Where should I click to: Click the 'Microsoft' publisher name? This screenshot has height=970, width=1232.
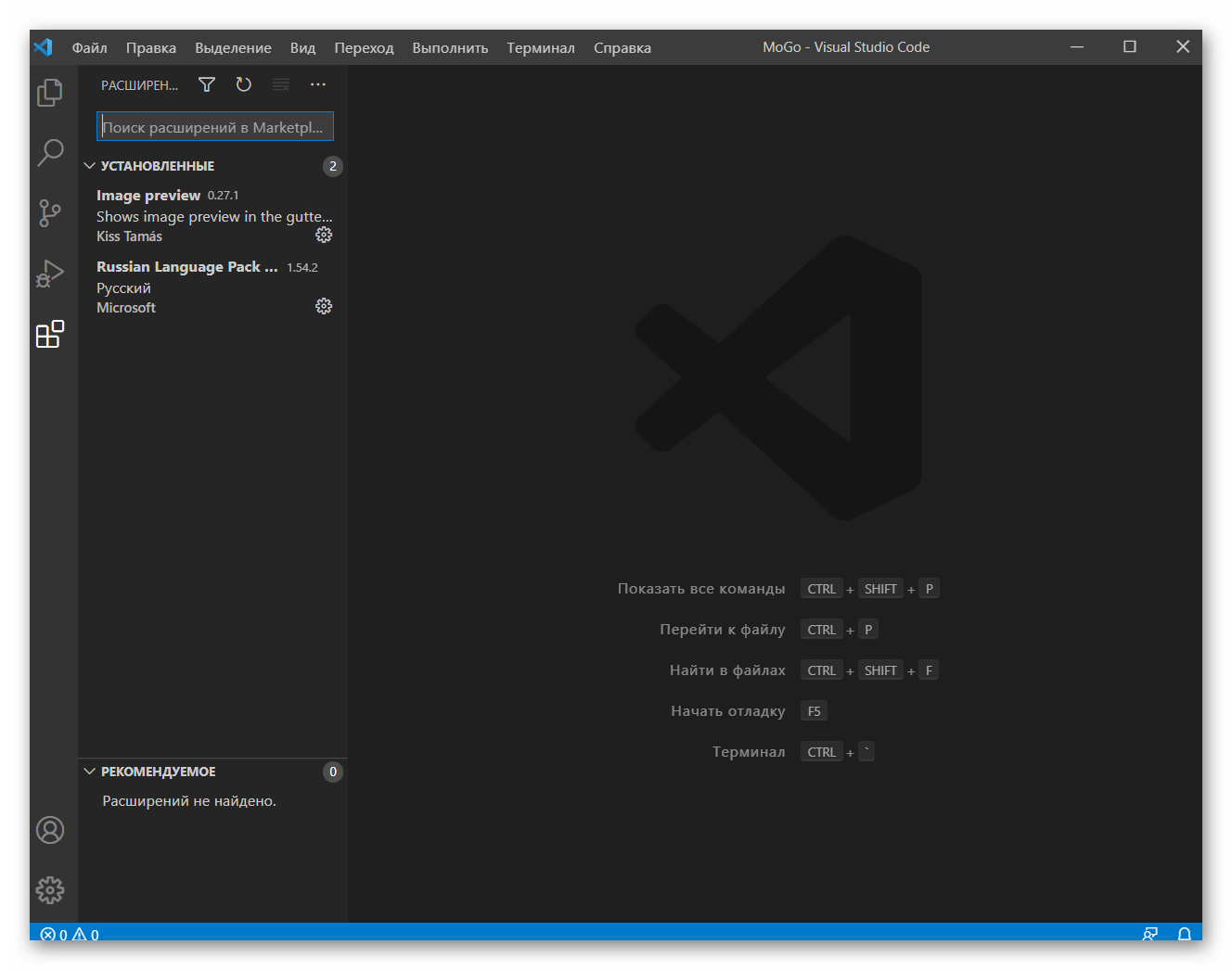[x=126, y=308]
